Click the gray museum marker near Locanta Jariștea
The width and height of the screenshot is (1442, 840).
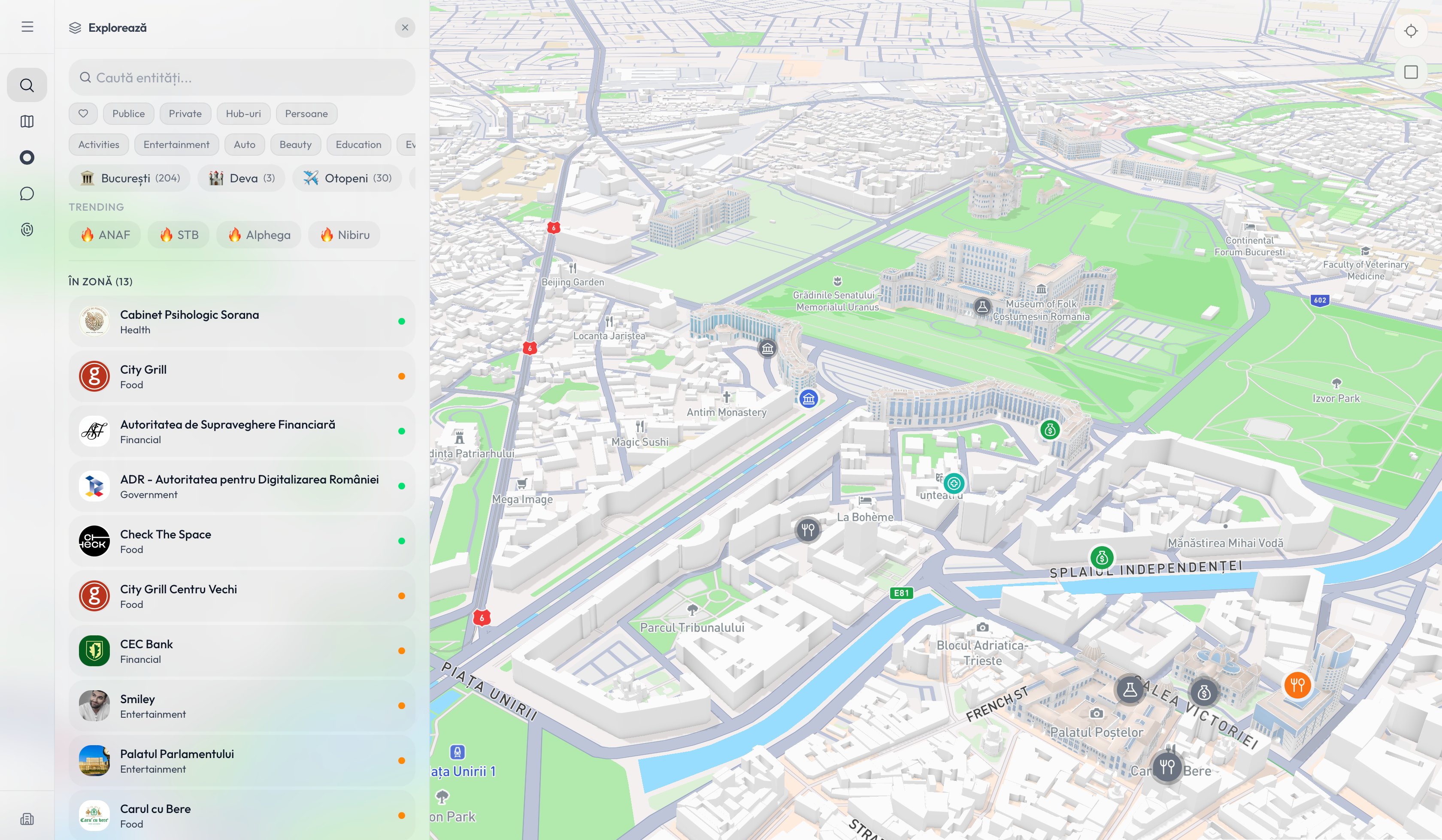767,348
